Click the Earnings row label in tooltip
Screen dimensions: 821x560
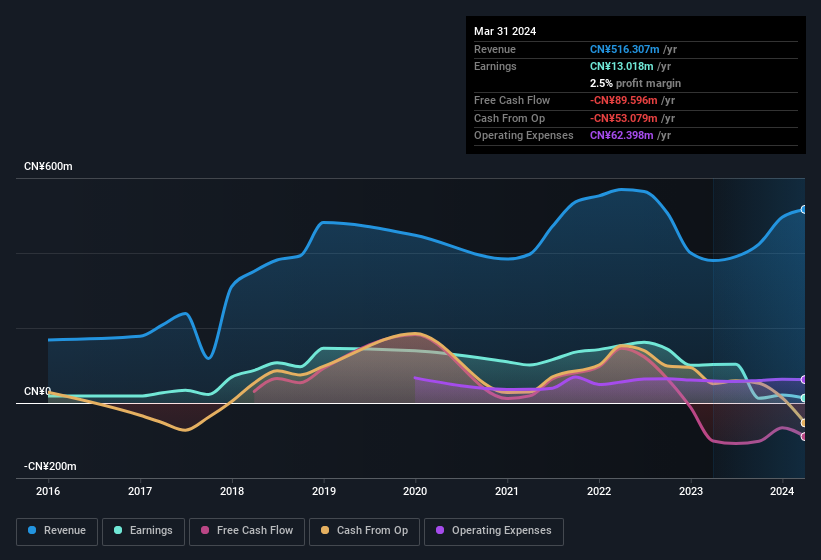pos(495,66)
